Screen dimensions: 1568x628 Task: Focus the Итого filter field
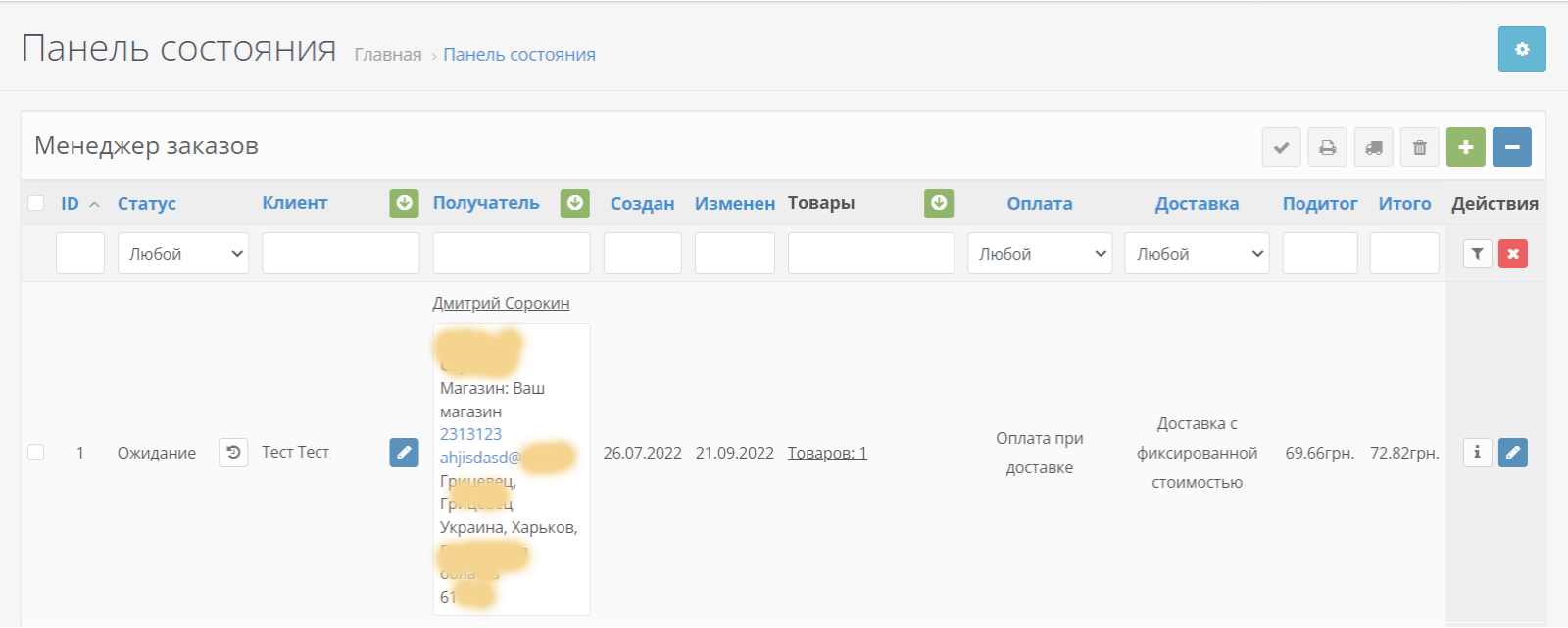1404,254
